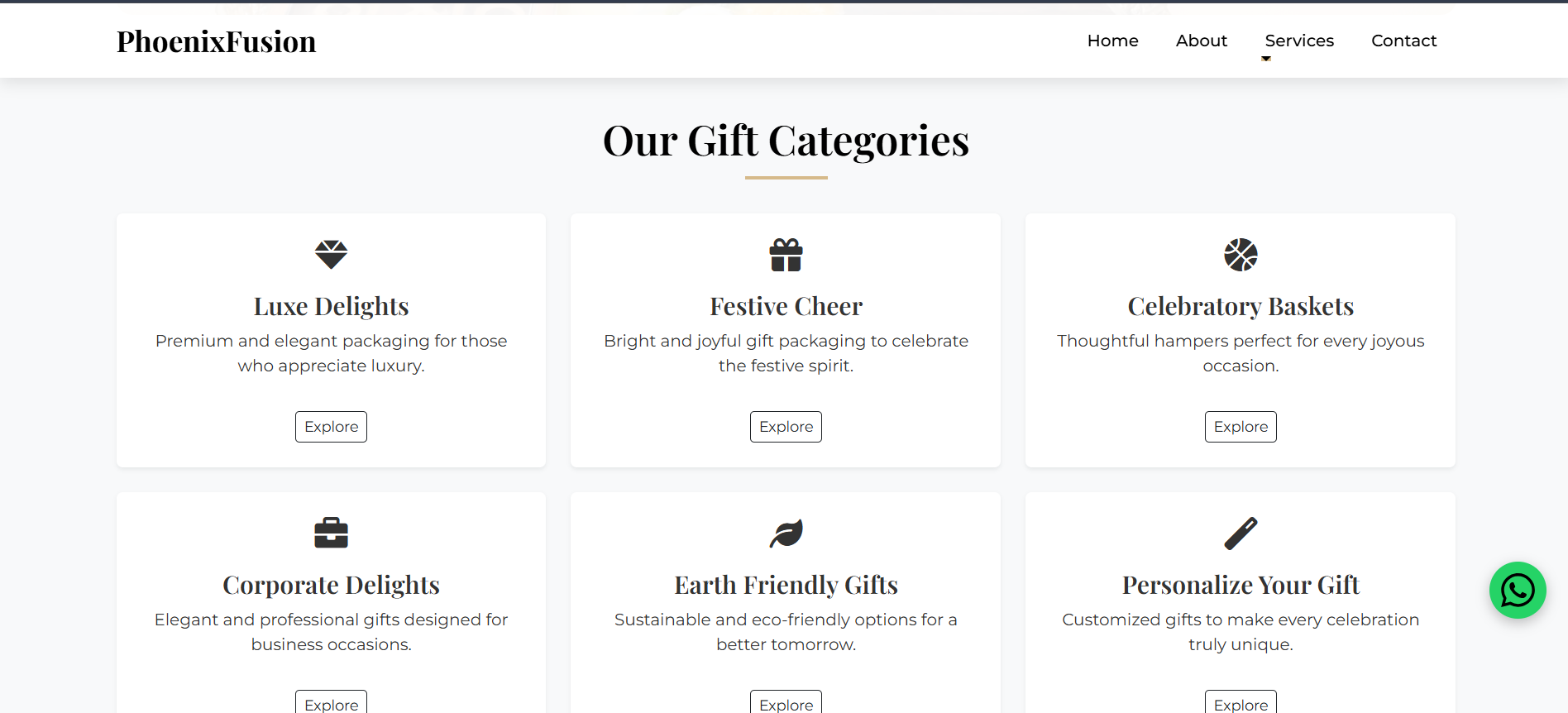Click the Luxe Delights diamond gift icon
1568x713 pixels.
(x=331, y=255)
